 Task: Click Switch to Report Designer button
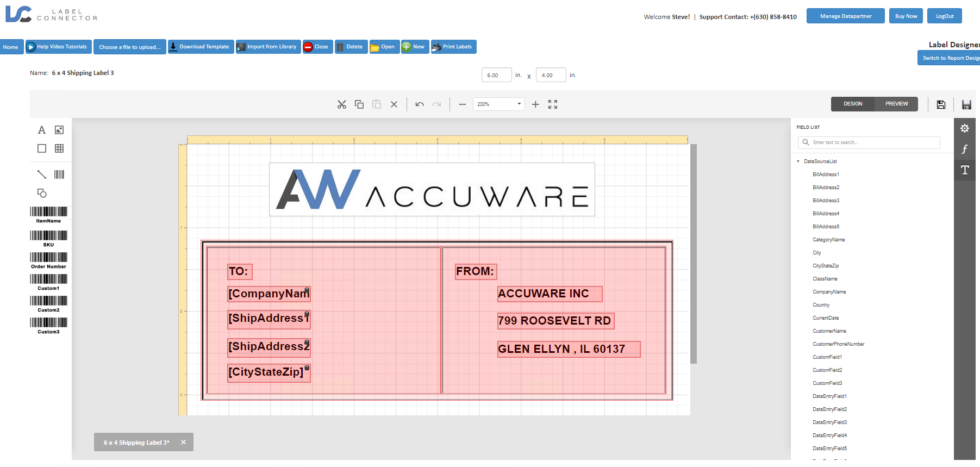pos(949,58)
